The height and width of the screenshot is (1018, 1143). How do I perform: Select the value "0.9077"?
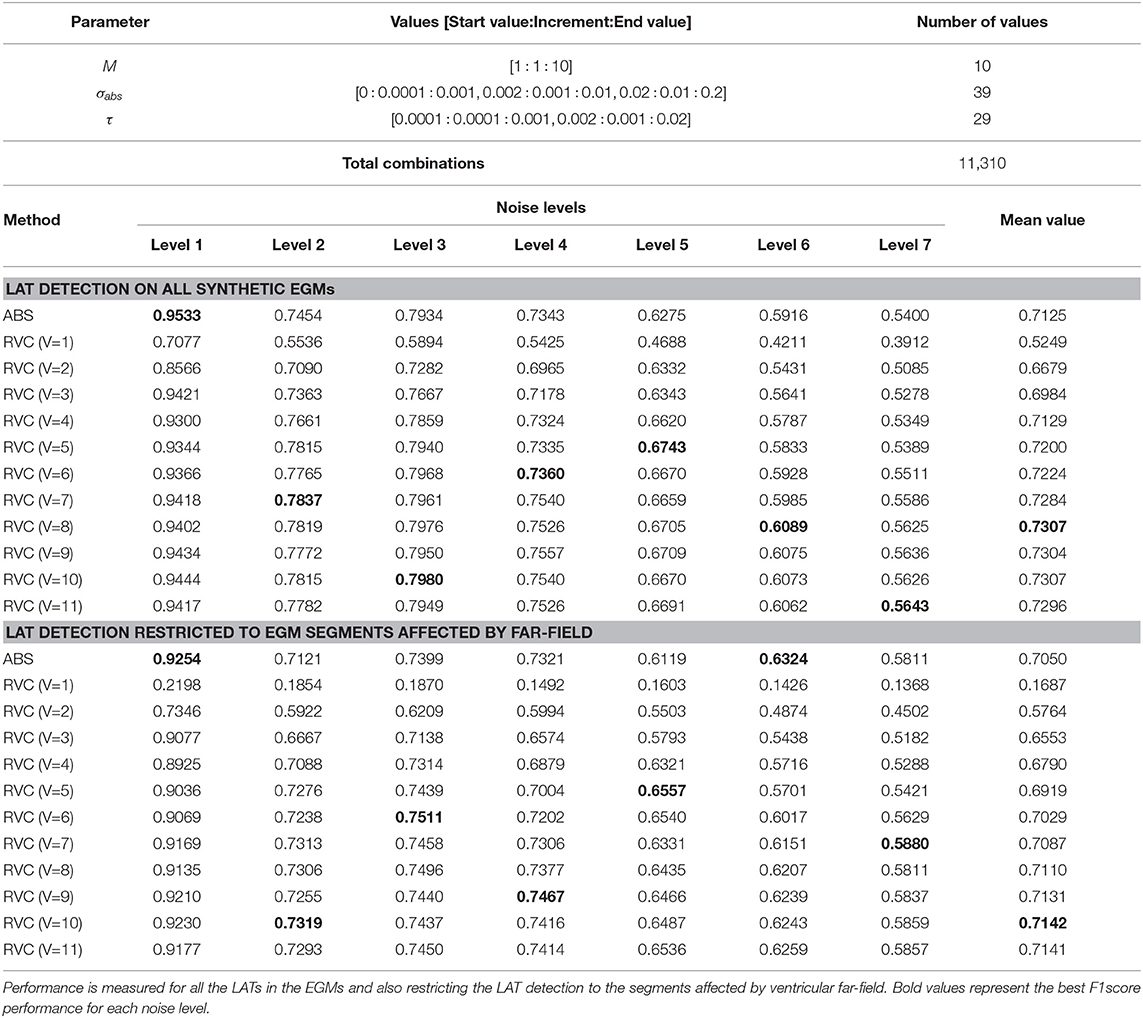[x=176, y=738]
